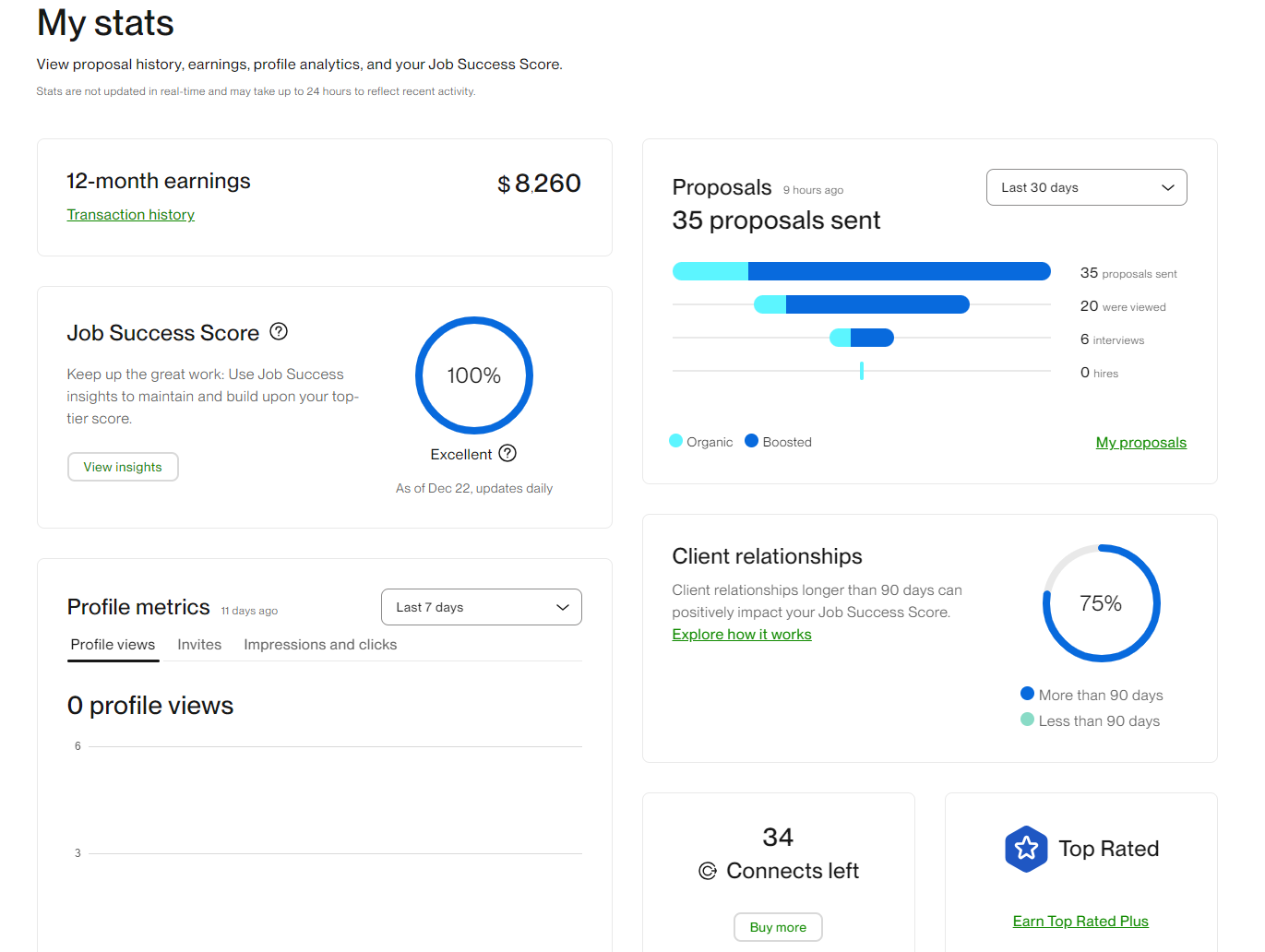Open the Job Success Score help tooltip
This screenshot has height=952, width=1265.
[x=279, y=331]
